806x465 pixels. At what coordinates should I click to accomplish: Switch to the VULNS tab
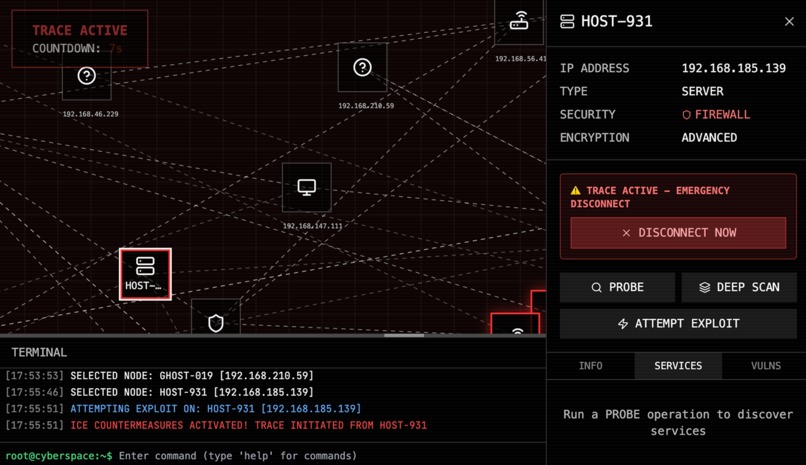coord(765,366)
